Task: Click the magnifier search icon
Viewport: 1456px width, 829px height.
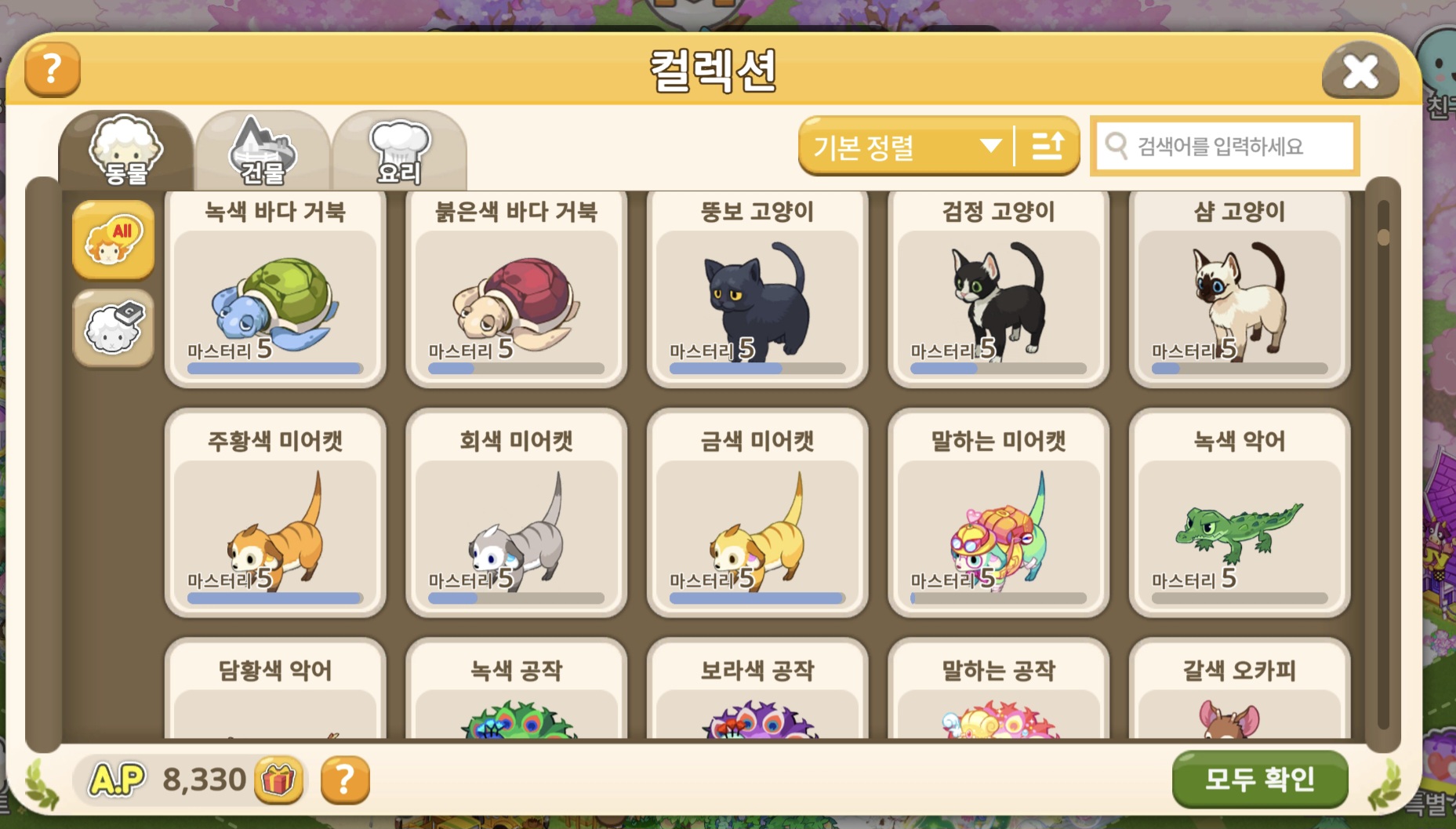Action: pos(1116,145)
